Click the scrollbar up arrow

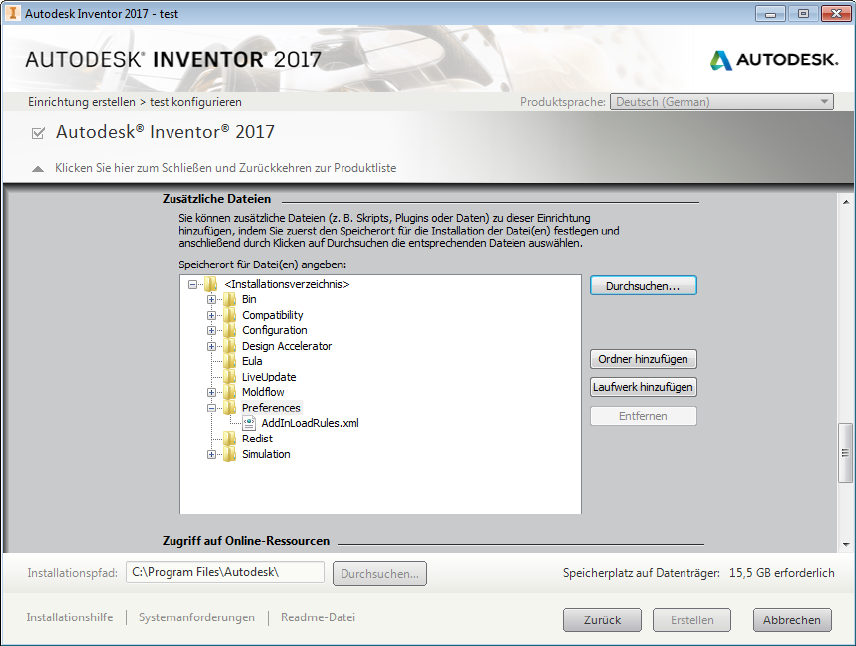point(846,202)
